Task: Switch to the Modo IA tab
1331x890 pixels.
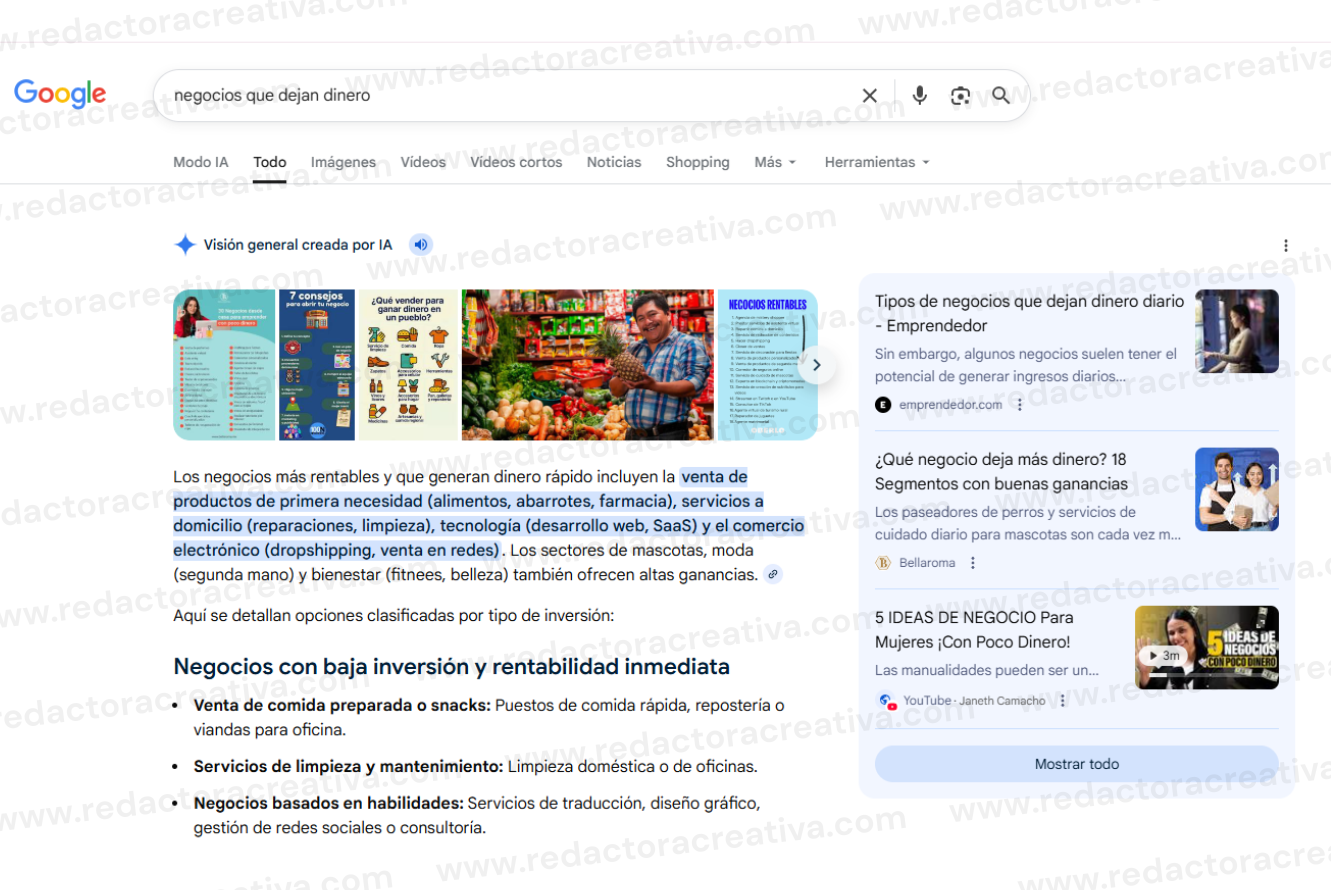Action: [x=201, y=162]
